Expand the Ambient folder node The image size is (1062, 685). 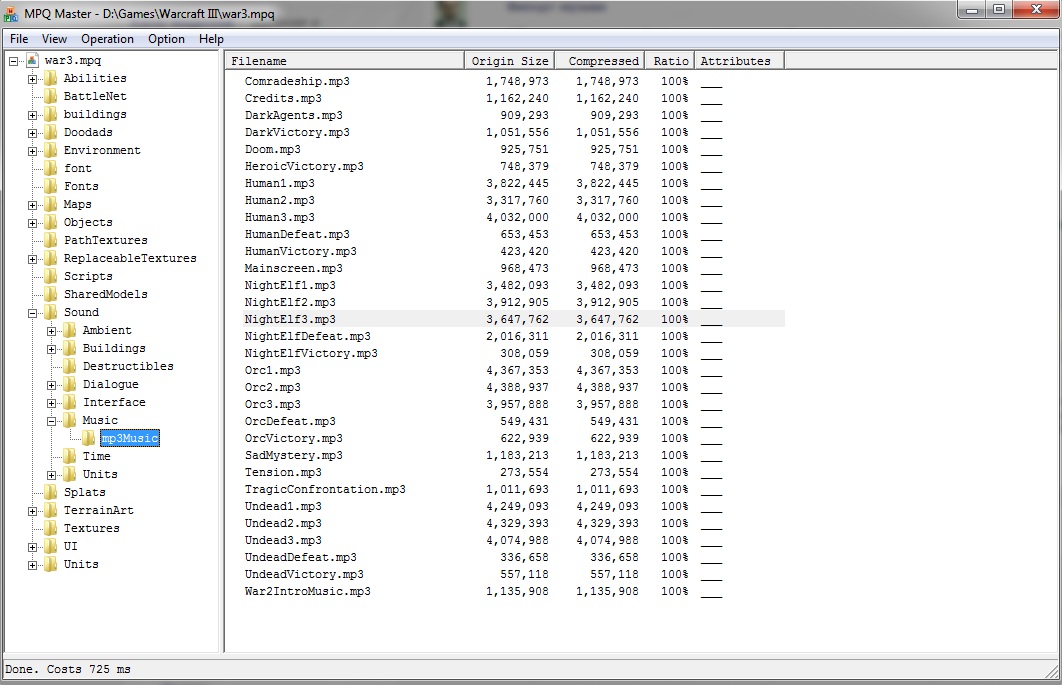(x=51, y=331)
